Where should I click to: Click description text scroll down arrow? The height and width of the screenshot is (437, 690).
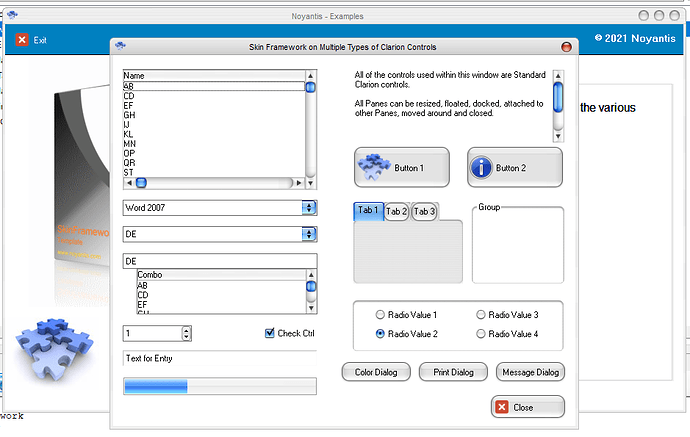(x=558, y=136)
